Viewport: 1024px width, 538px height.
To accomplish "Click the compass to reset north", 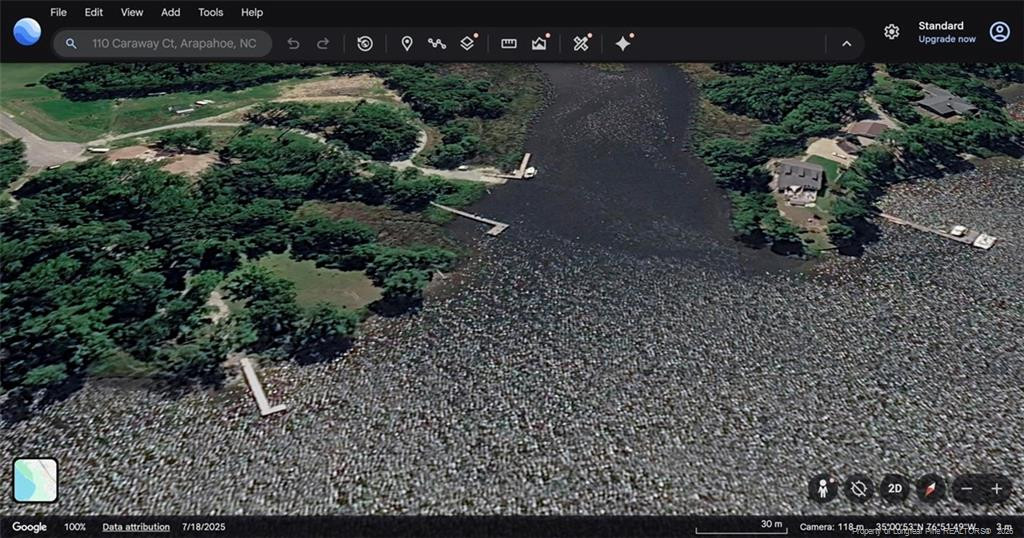I will pos(930,489).
